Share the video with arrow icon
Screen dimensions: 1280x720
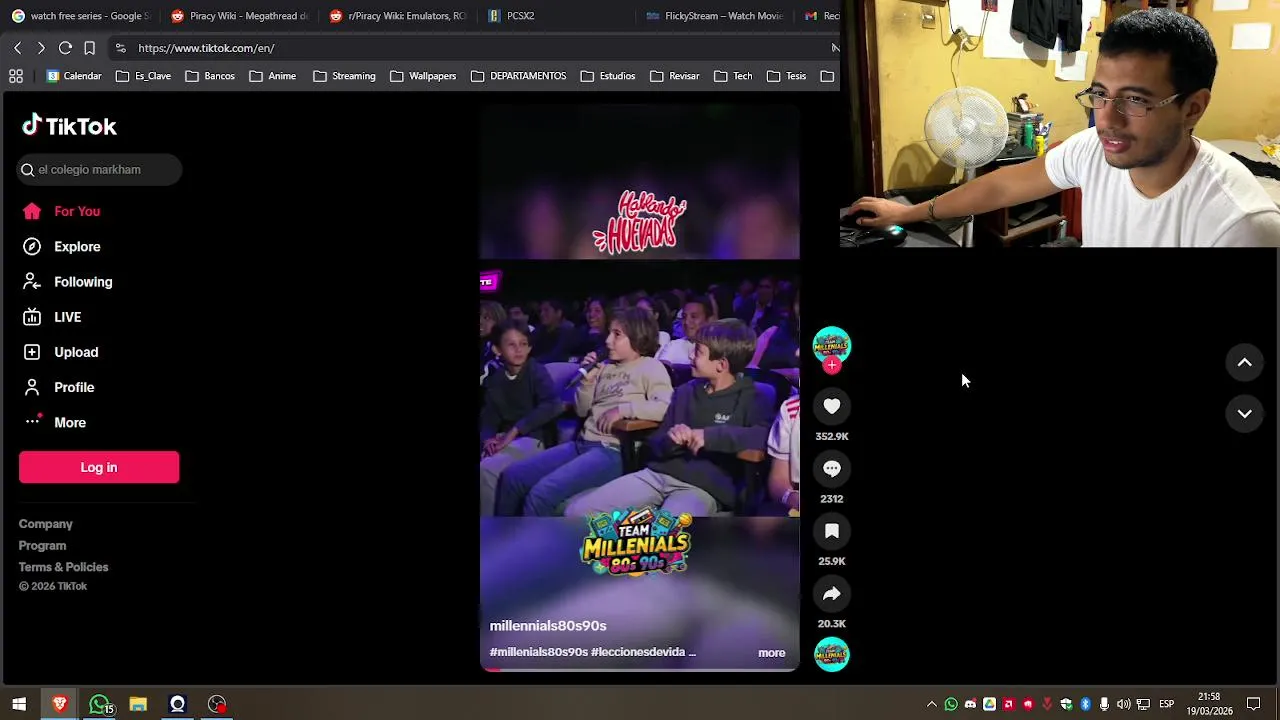(832, 594)
